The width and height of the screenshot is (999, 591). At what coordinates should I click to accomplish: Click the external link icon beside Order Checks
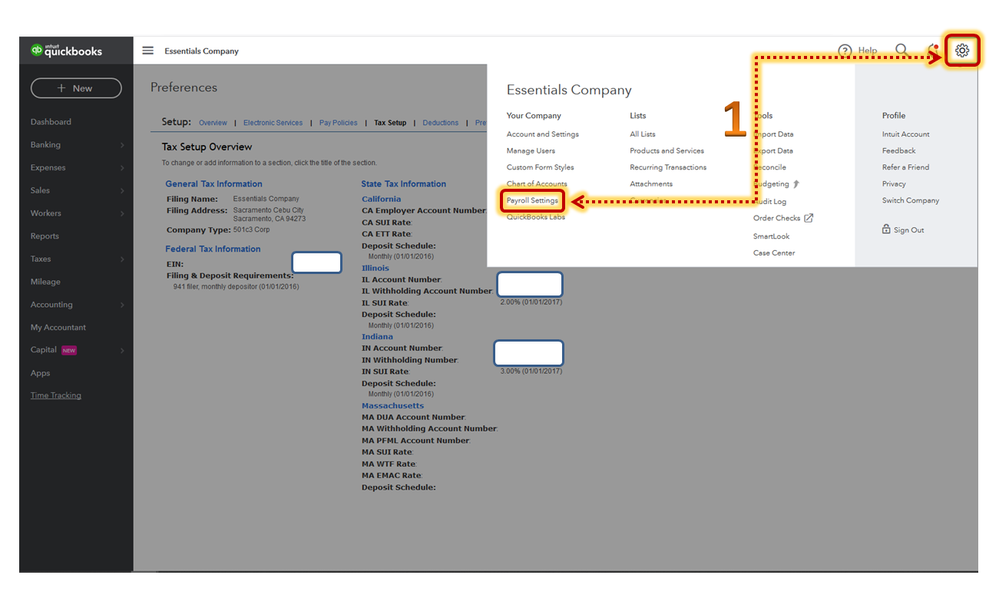point(809,218)
